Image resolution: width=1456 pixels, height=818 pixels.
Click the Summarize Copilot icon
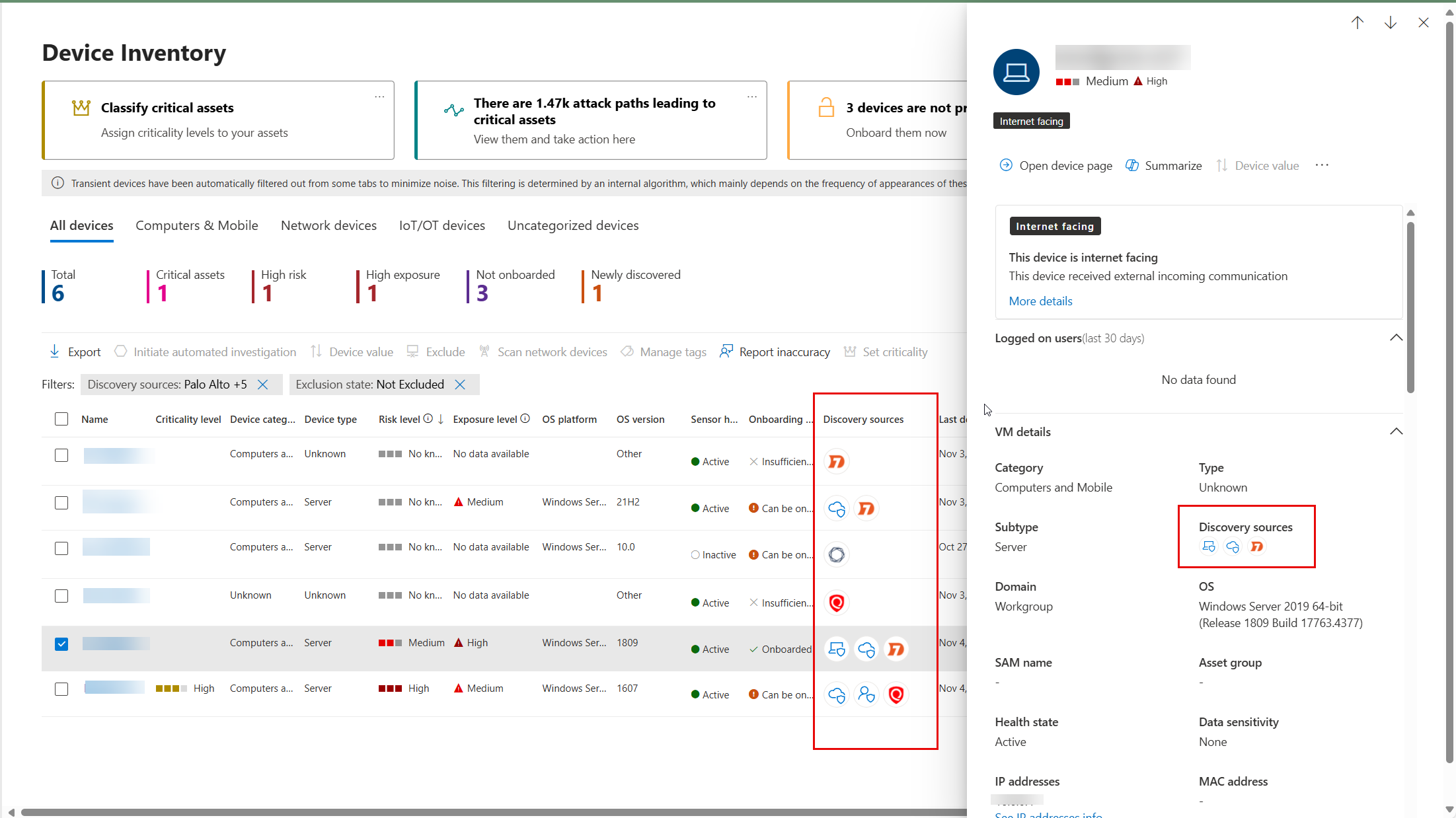(x=1131, y=165)
